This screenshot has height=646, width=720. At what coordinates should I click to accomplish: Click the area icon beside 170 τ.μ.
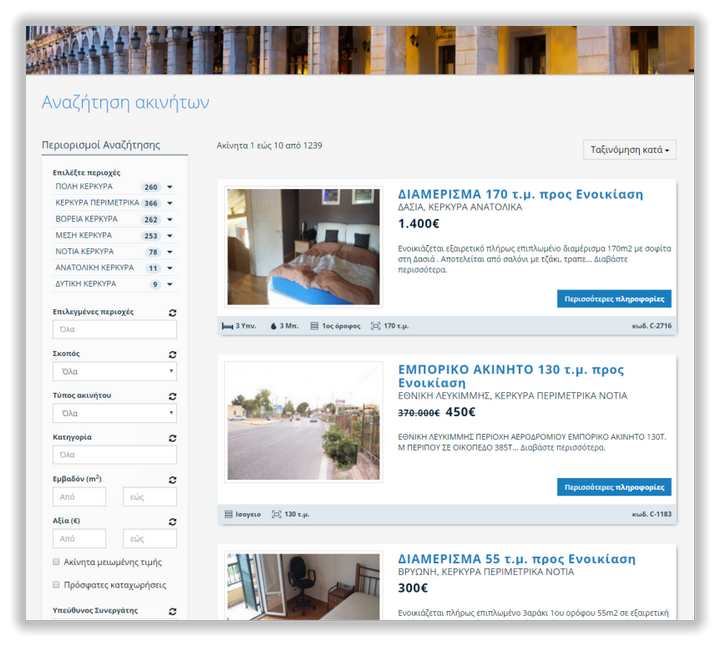(x=376, y=326)
